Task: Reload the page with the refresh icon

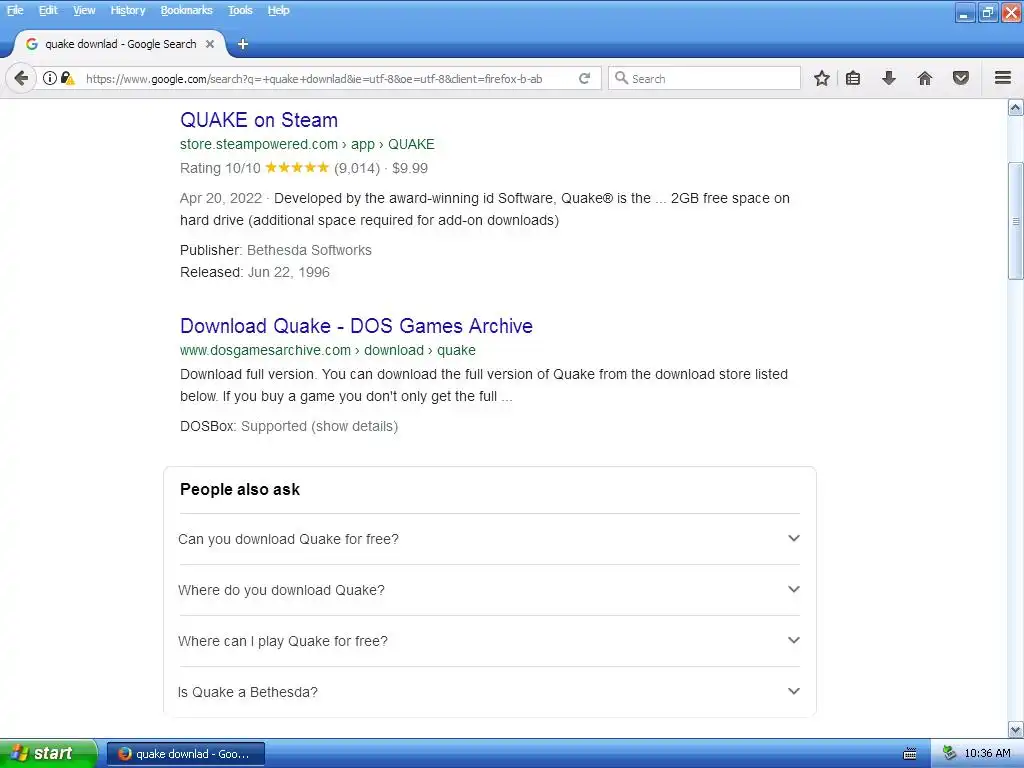Action: 584,78
